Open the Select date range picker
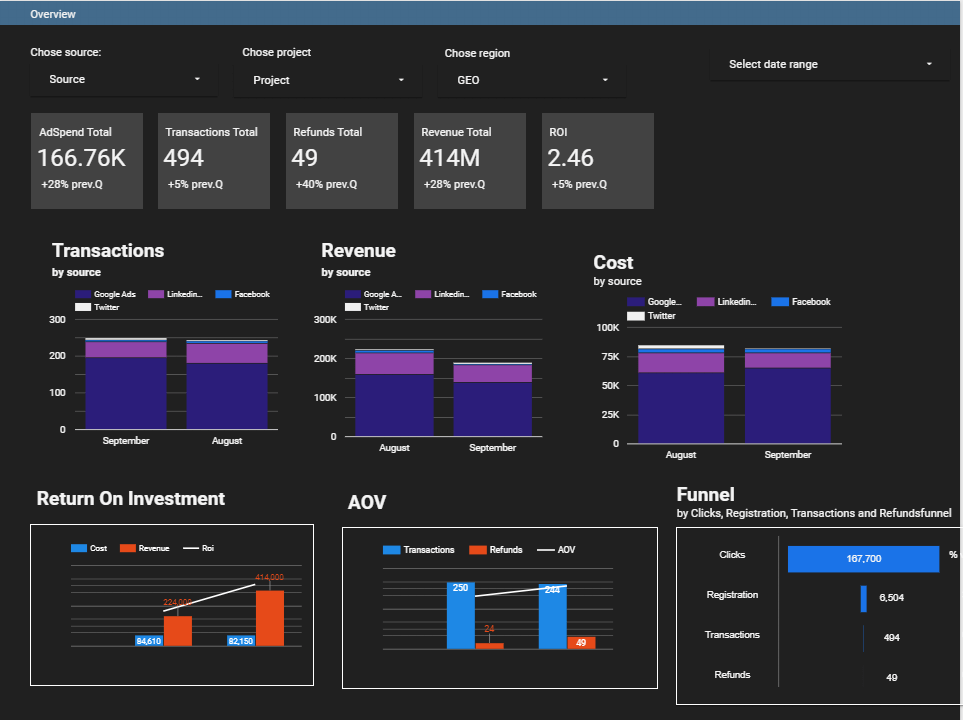 coord(828,64)
